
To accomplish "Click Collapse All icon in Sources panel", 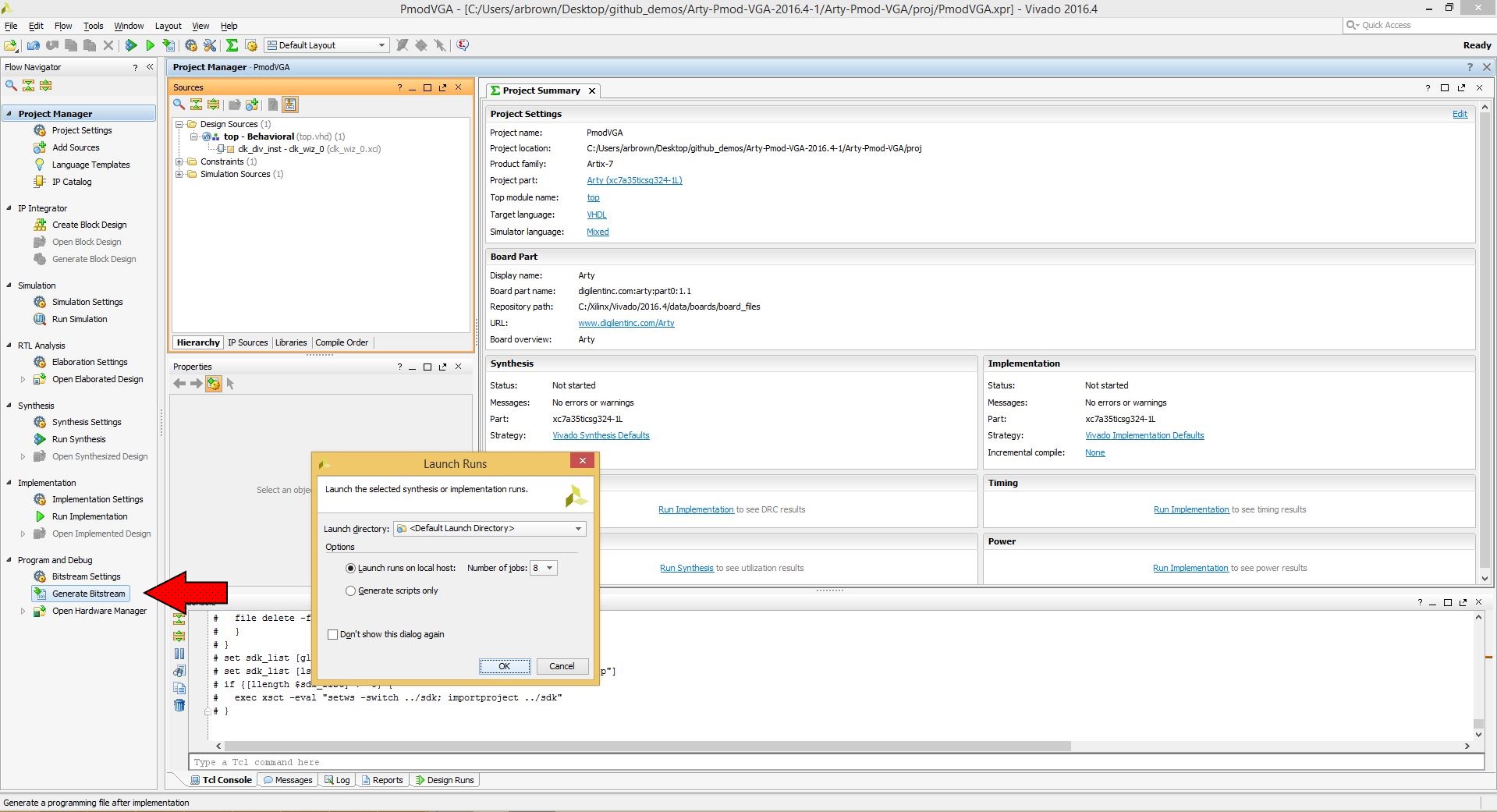I will tap(196, 104).
